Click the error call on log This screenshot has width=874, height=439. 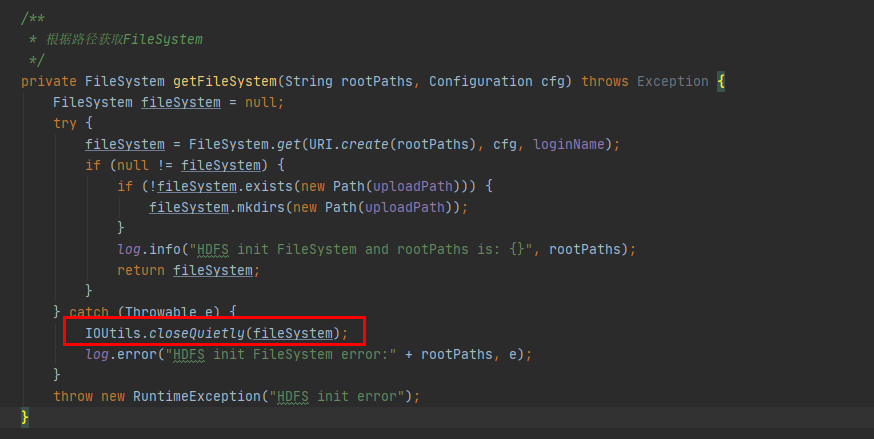137,354
